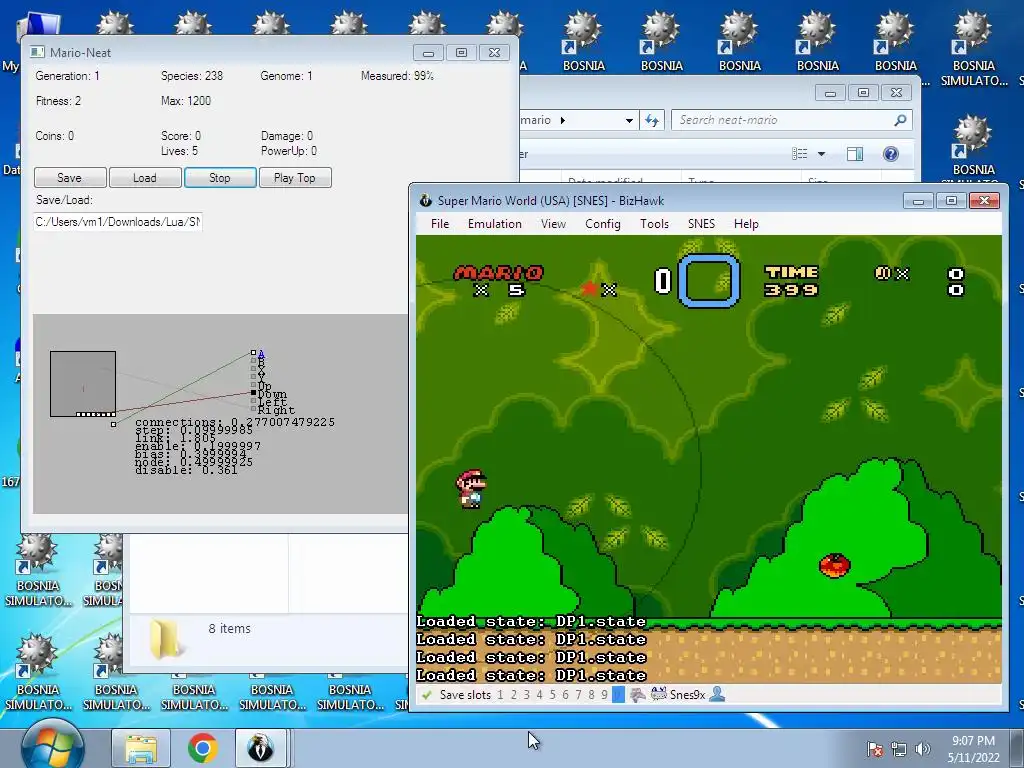
Task: Select save slot 7 in BizHawk status bar
Action: click(578, 695)
